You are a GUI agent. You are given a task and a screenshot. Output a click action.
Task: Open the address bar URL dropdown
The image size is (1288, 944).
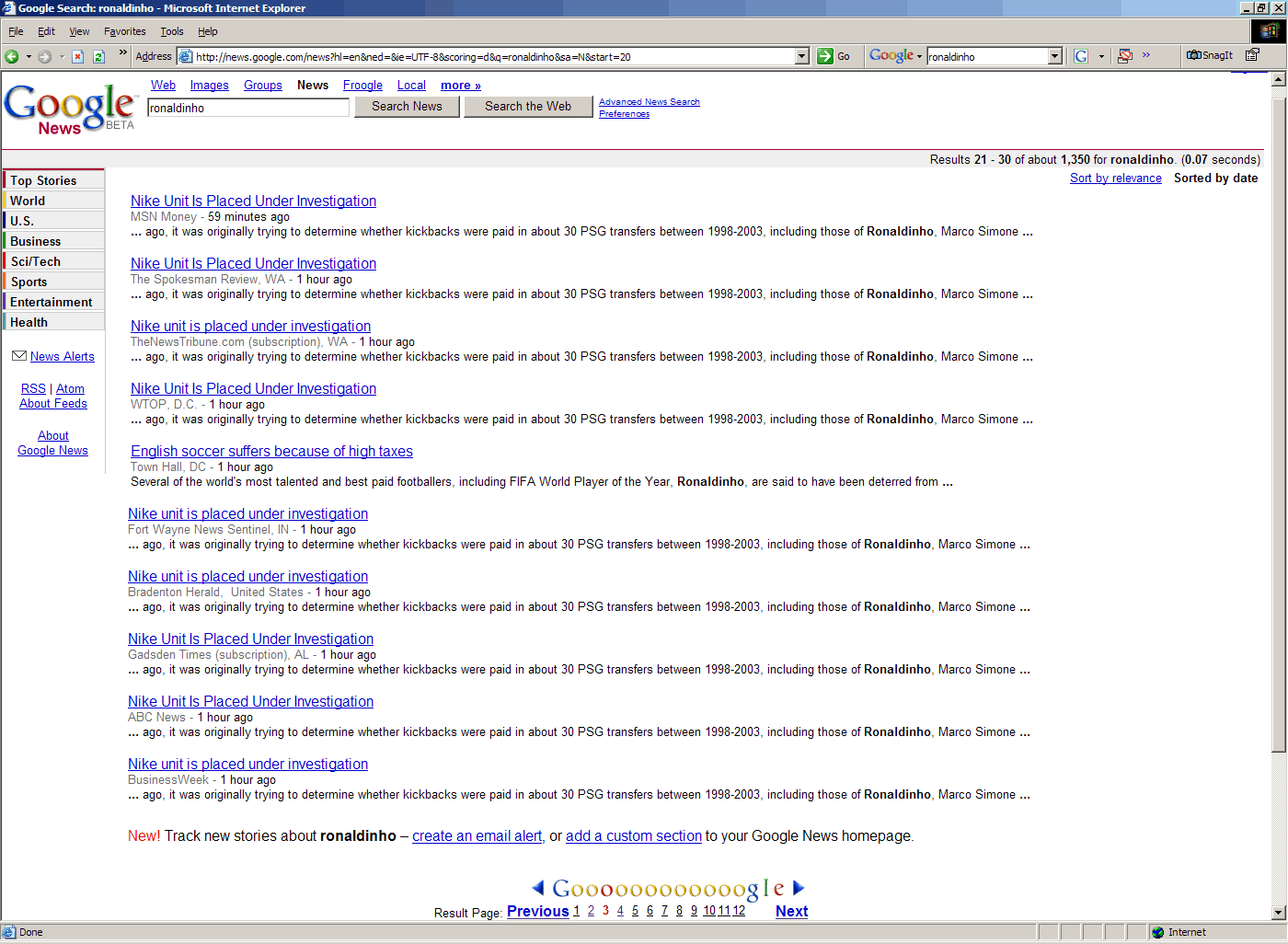(x=802, y=56)
